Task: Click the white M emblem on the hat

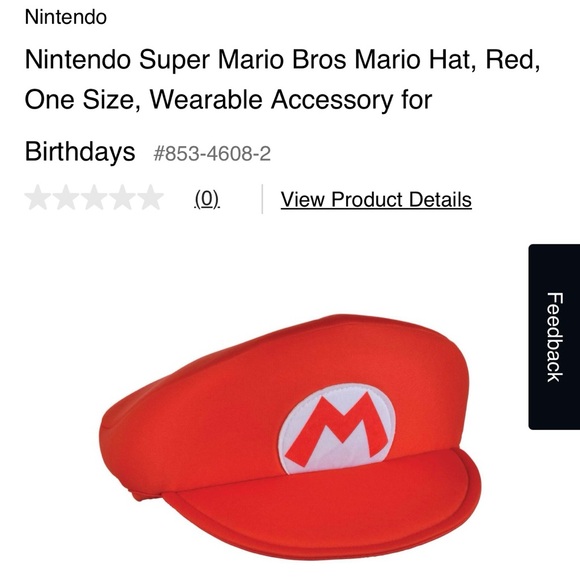Action: [x=337, y=428]
